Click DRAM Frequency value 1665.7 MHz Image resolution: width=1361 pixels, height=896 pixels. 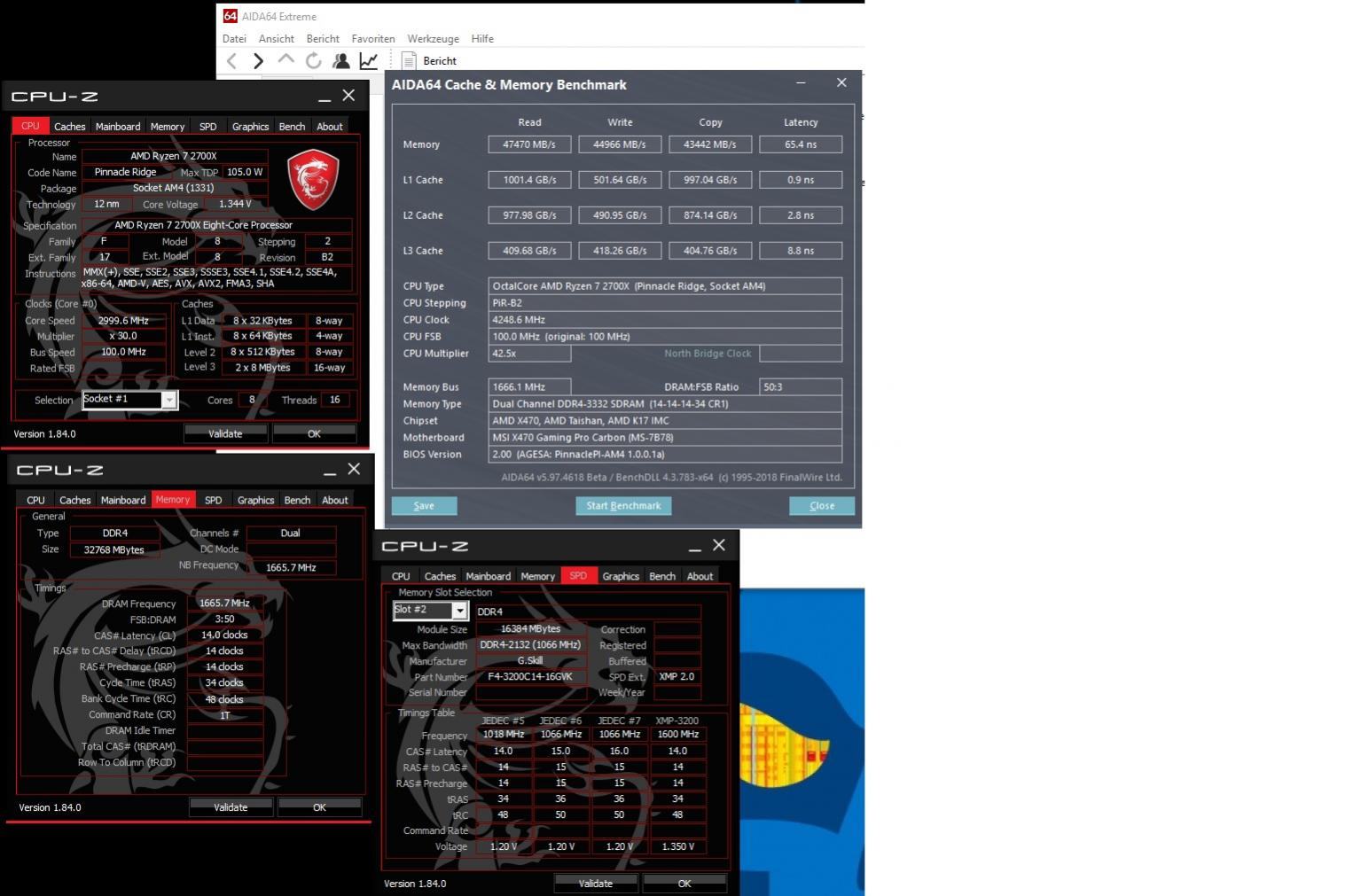[225, 603]
